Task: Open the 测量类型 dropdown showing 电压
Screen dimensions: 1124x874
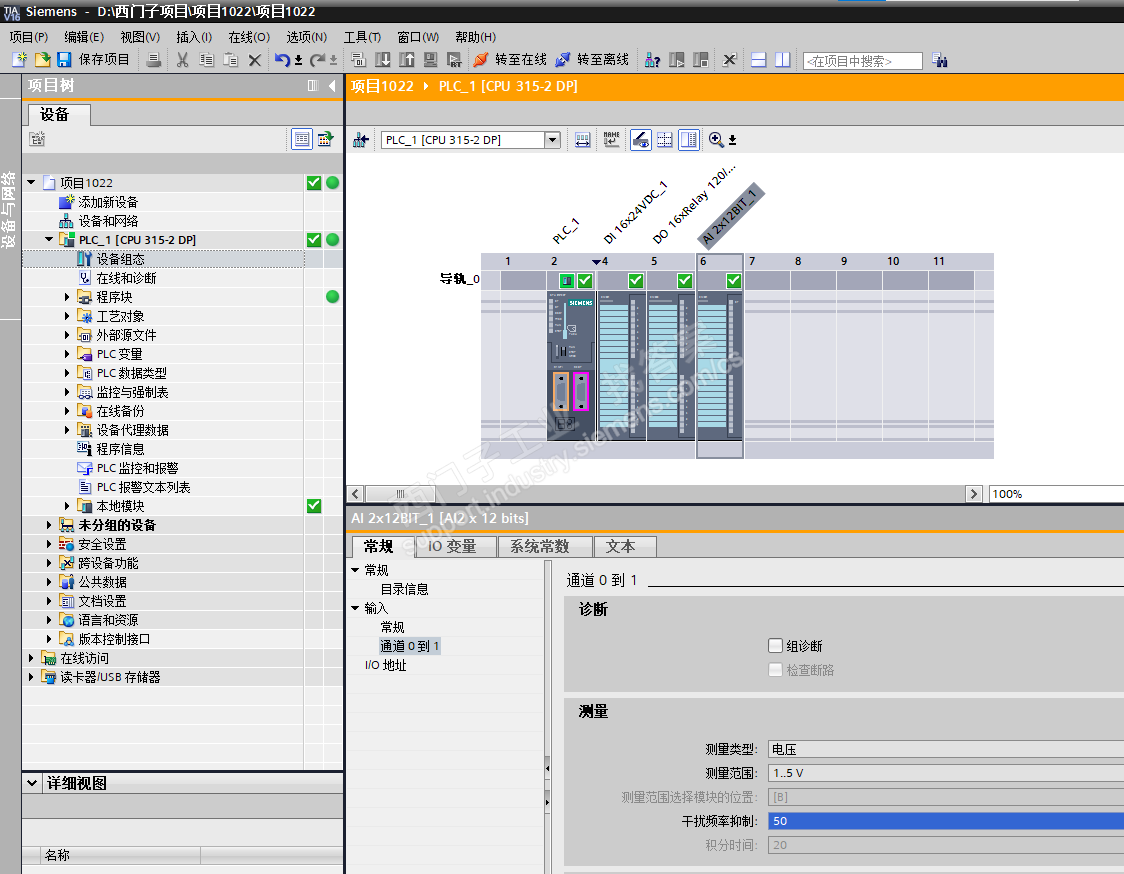Action: click(946, 749)
